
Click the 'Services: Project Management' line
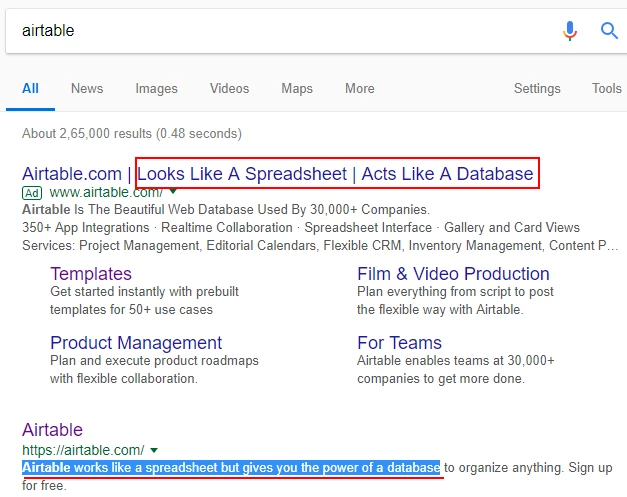[320, 245]
